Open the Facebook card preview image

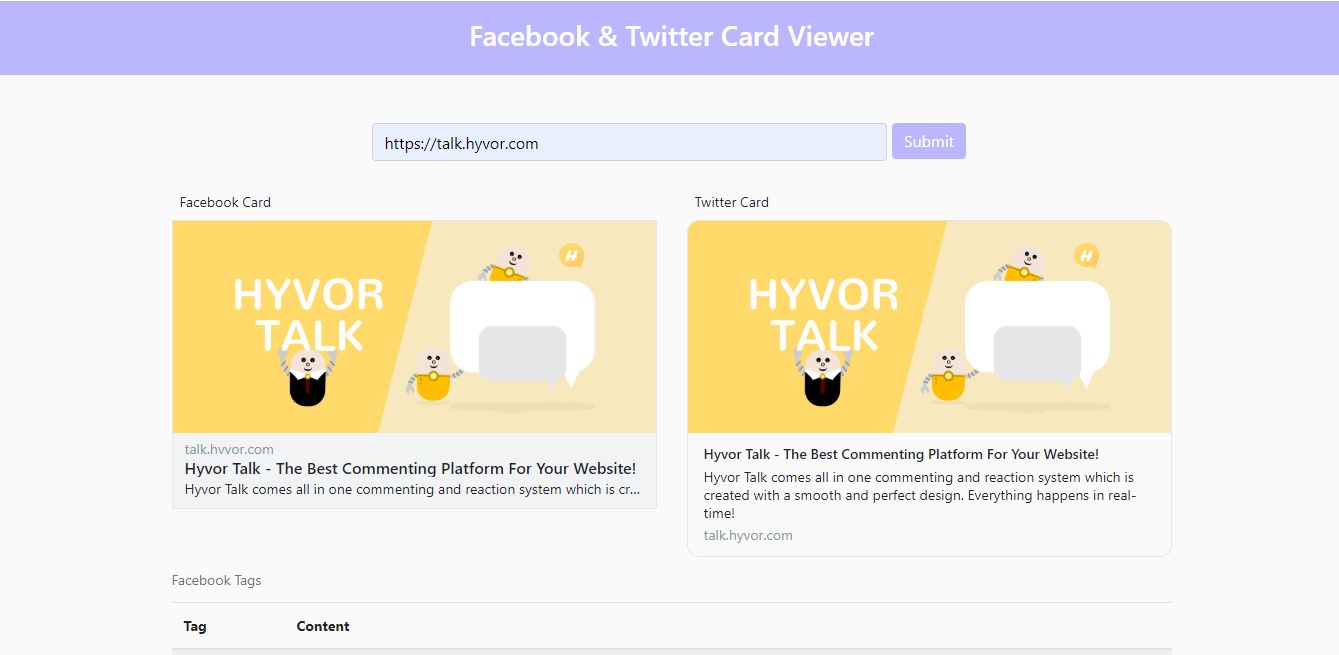(x=415, y=327)
